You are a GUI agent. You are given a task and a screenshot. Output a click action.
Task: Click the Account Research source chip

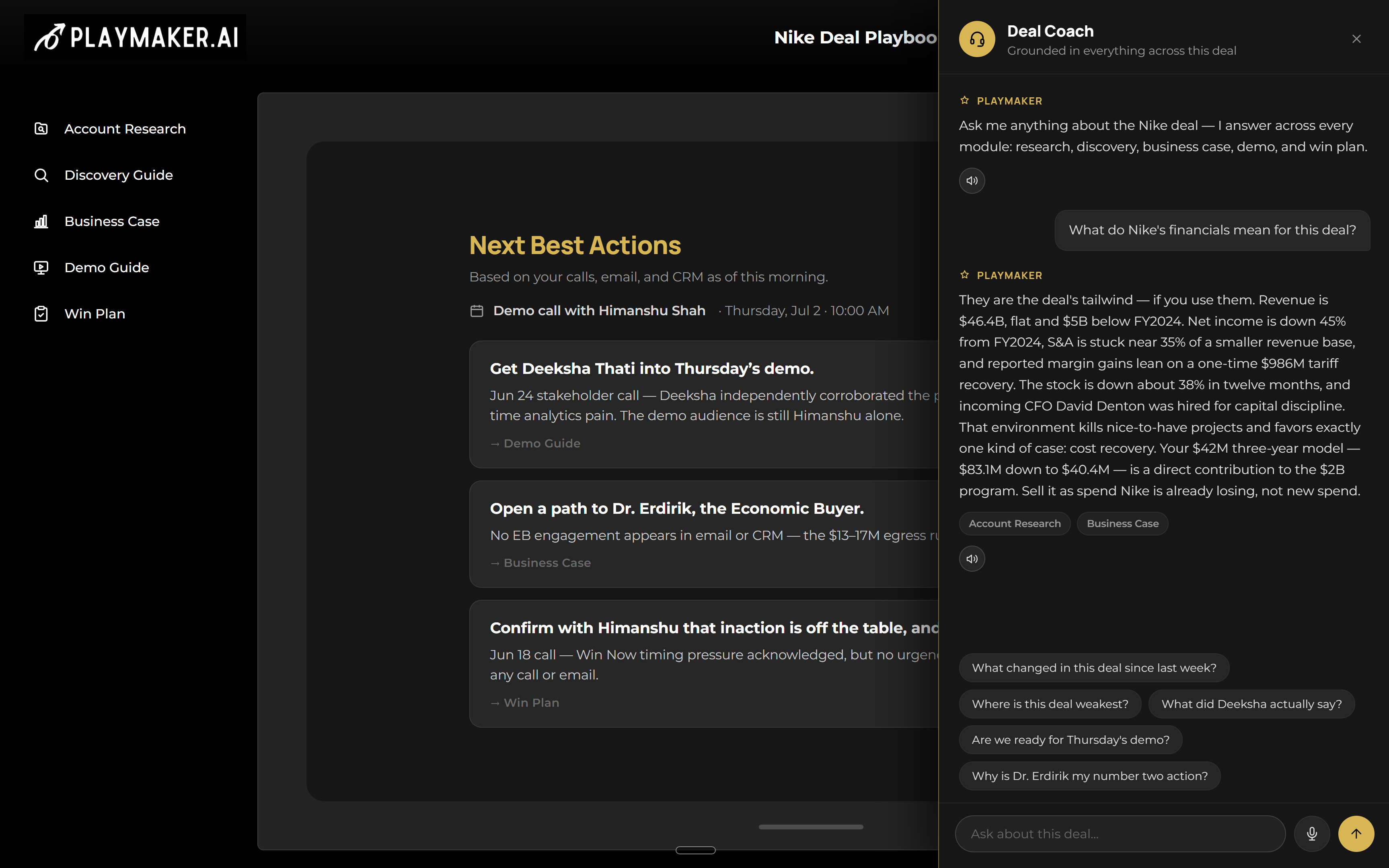coord(1014,523)
